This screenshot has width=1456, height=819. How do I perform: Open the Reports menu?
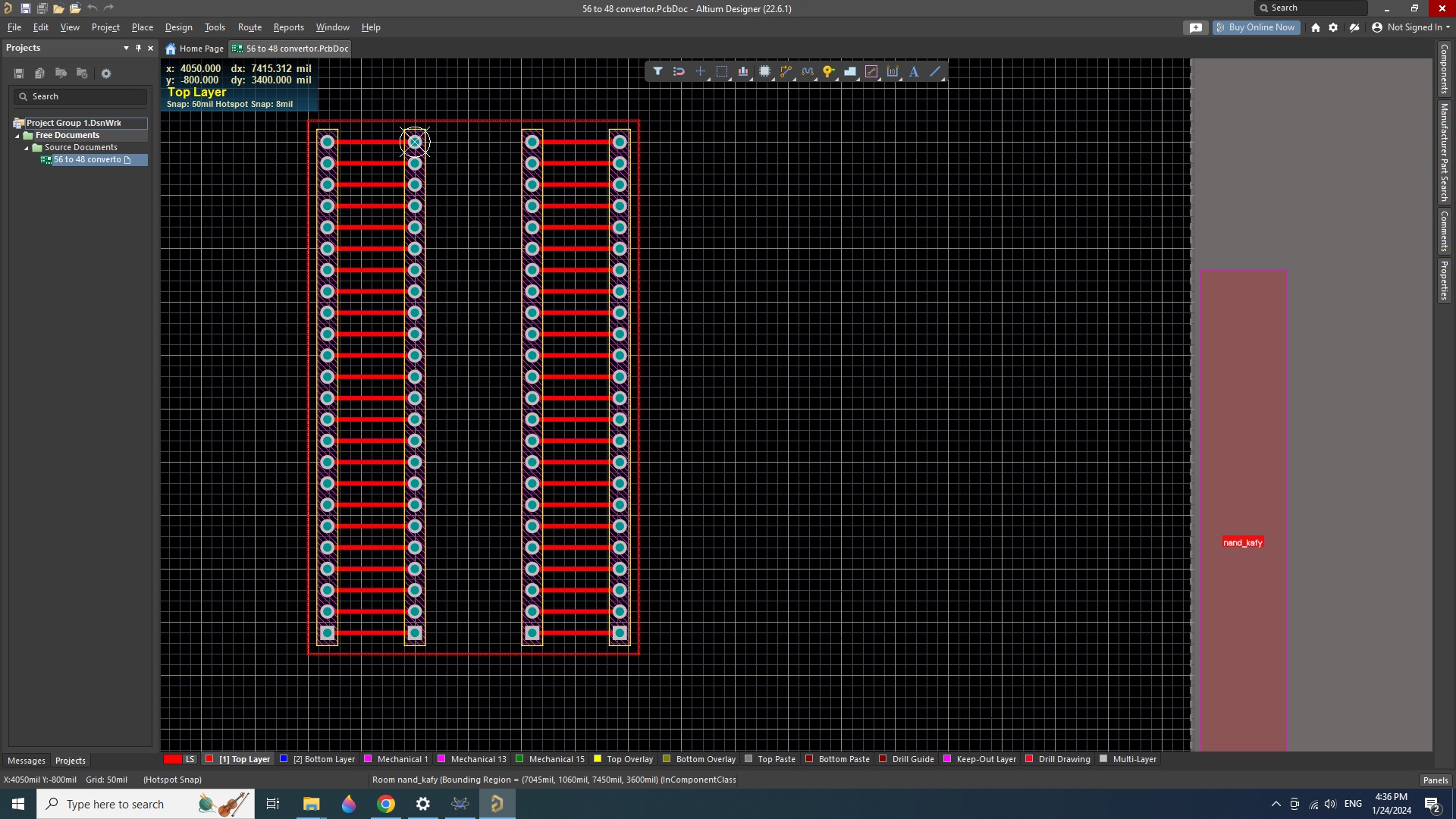(x=289, y=27)
